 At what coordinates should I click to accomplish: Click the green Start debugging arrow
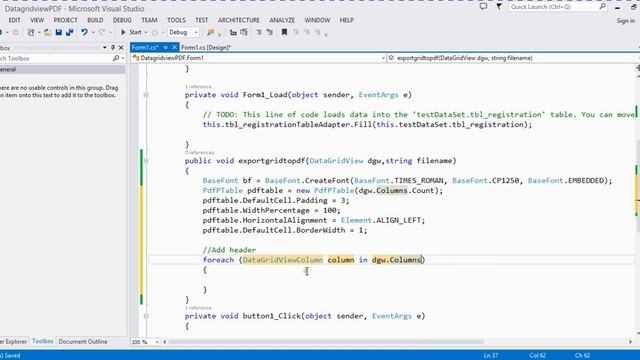tap(123, 32)
